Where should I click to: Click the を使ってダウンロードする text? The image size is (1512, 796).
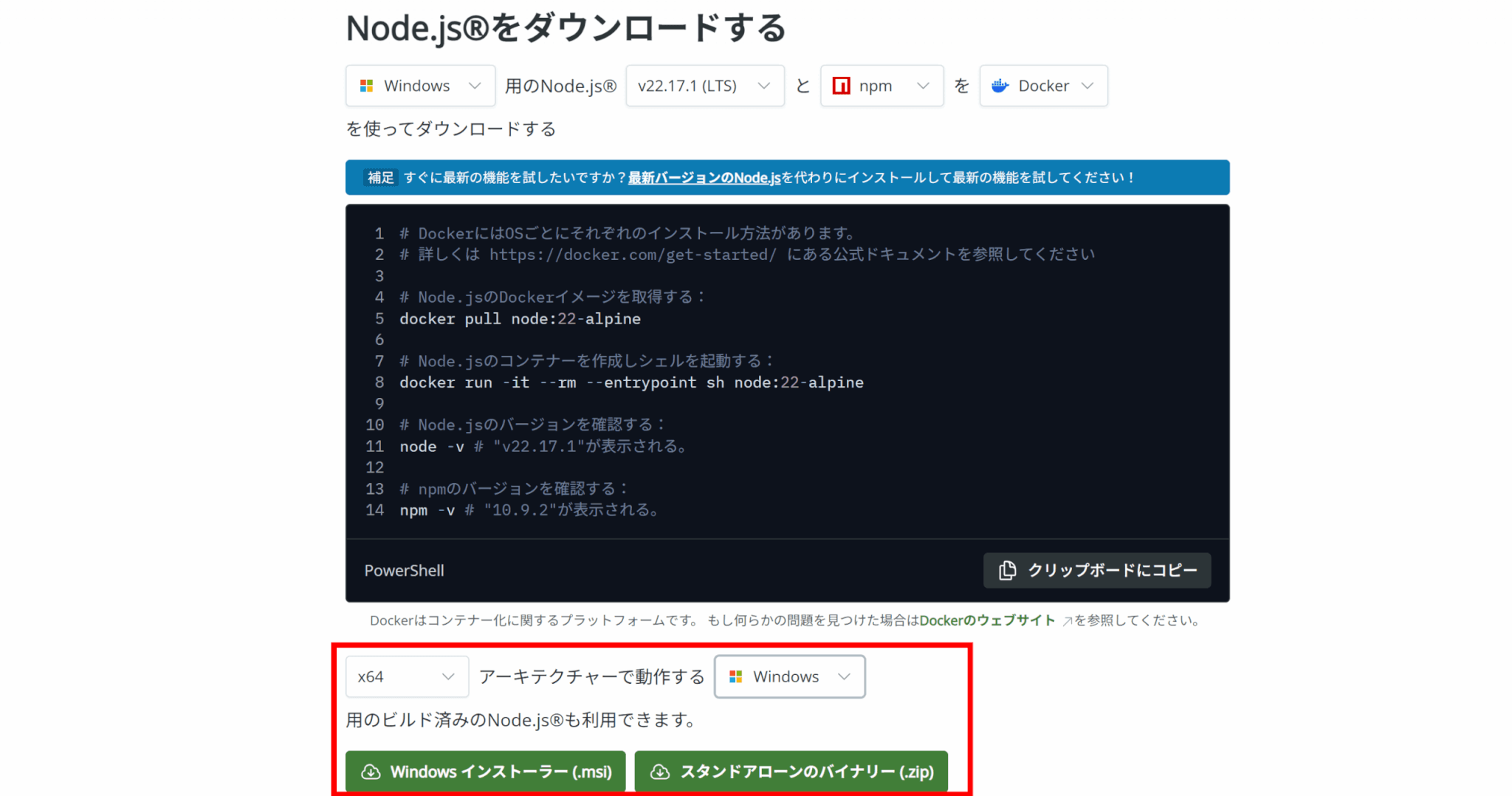click(451, 129)
